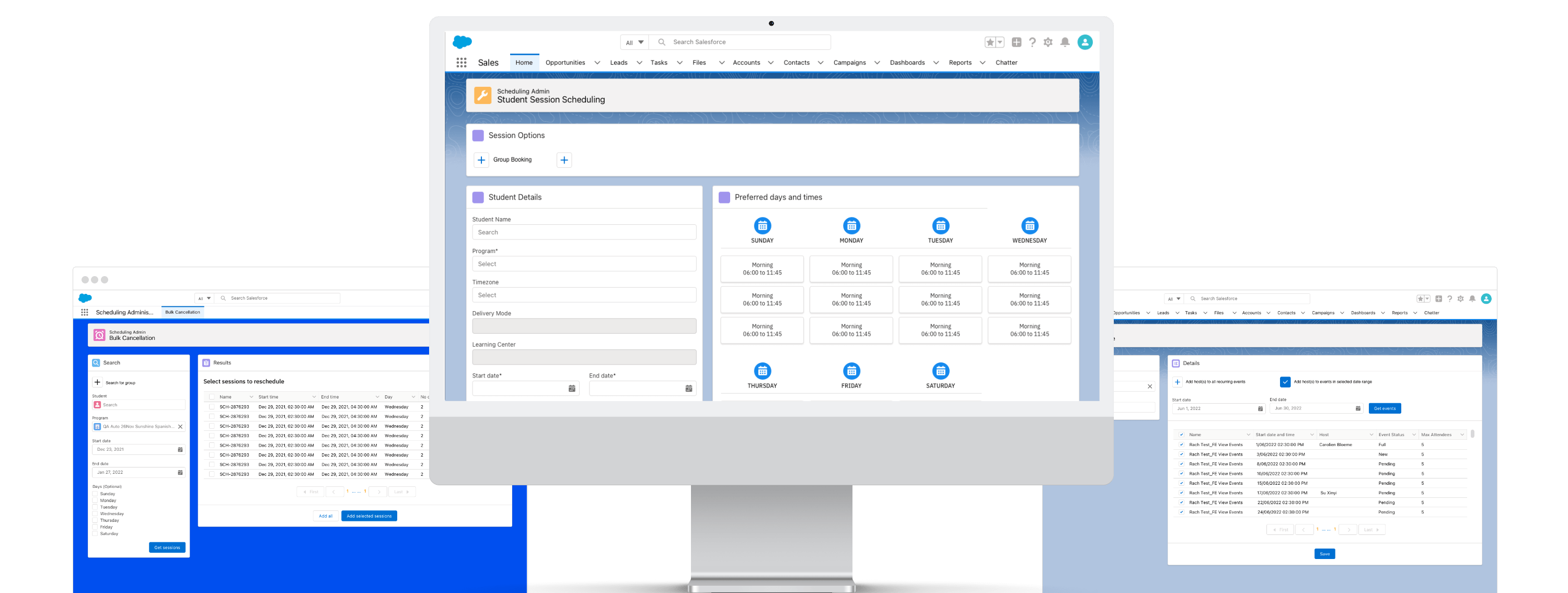
Task: Open the Start date* calendar picker icon, center screen
Action: pyautogui.click(x=572, y=389)
